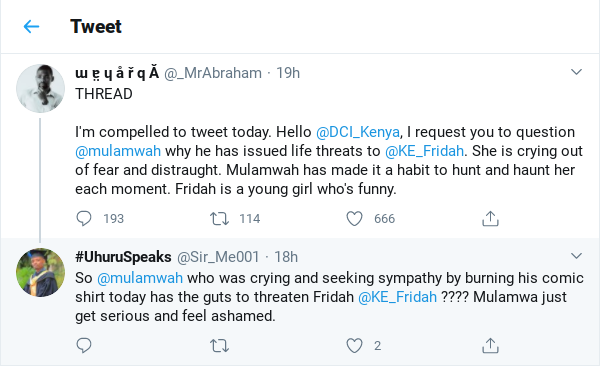This screenshot has width=600, height=366.
Task: Go back using the blue arrow
Action: click(31, 27)
